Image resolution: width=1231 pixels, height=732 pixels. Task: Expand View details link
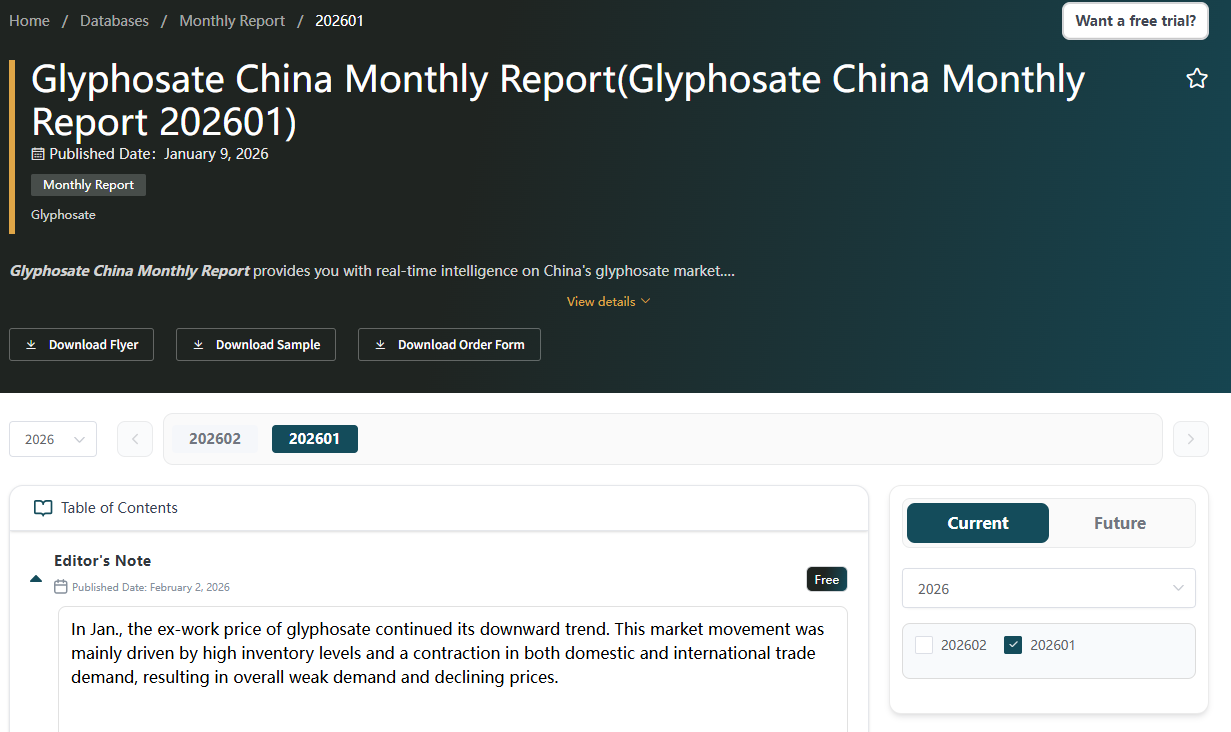click(608, 301)
